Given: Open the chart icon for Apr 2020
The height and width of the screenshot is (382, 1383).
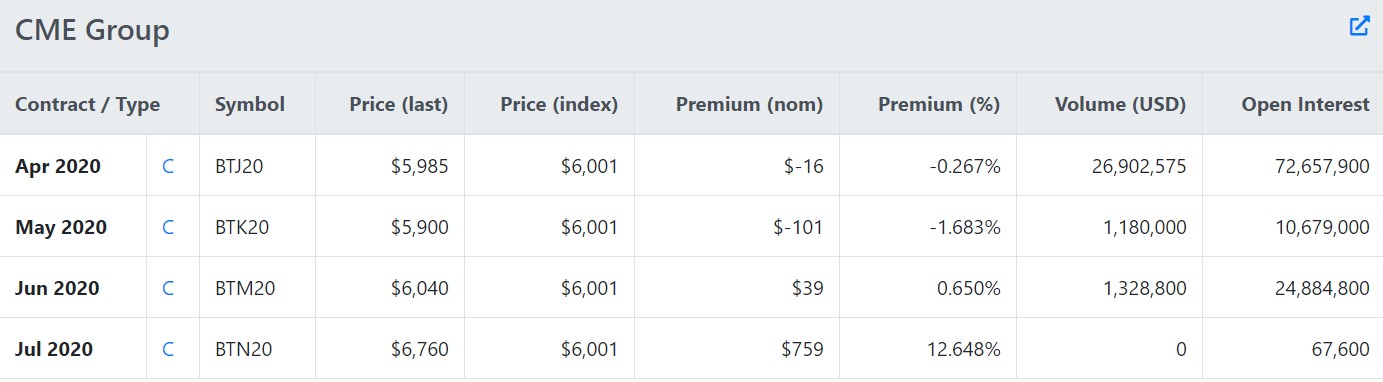Looking at the screenshot, I should [x=168, y=167].
